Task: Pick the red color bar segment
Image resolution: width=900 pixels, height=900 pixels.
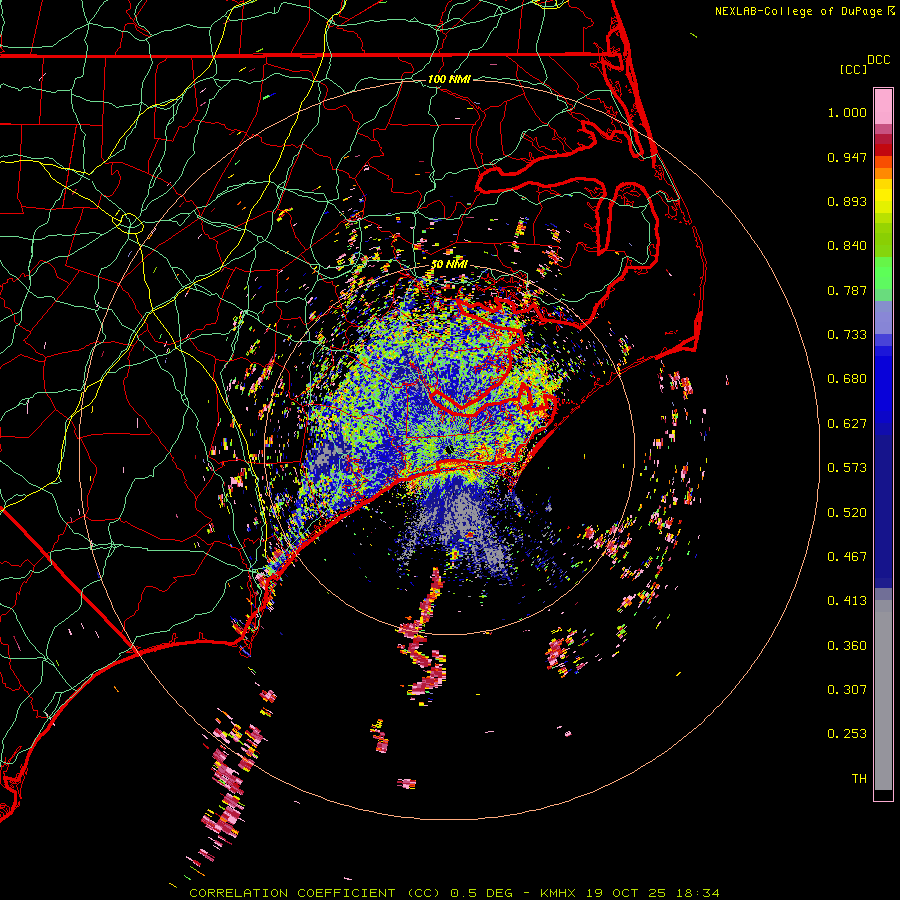Action: [883, 150]
